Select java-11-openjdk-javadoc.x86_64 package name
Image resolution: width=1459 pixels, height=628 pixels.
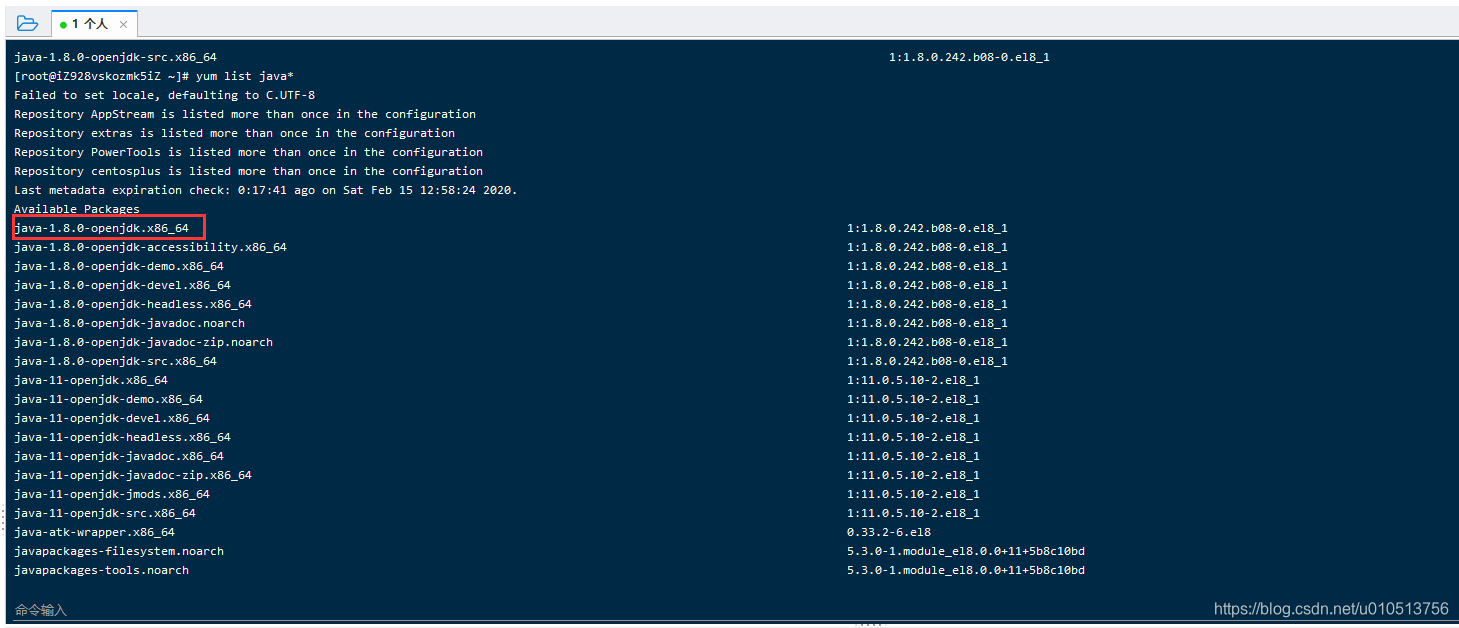click(119, 456)
